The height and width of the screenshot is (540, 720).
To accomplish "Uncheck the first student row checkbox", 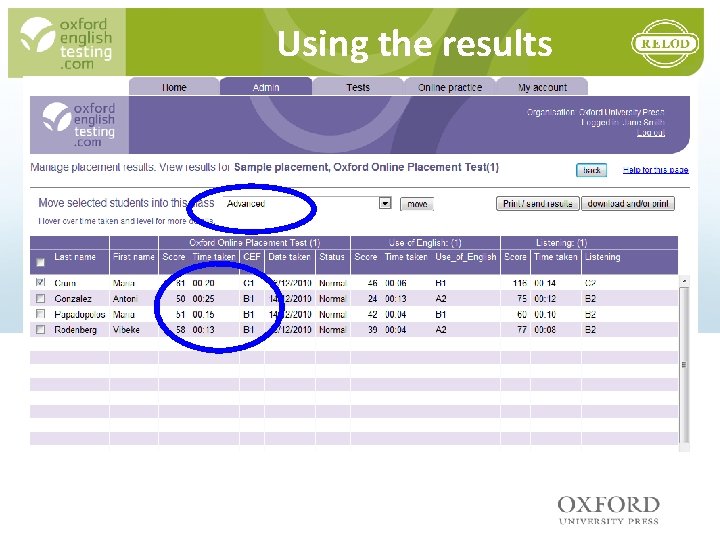I will (x=40, y=282).
